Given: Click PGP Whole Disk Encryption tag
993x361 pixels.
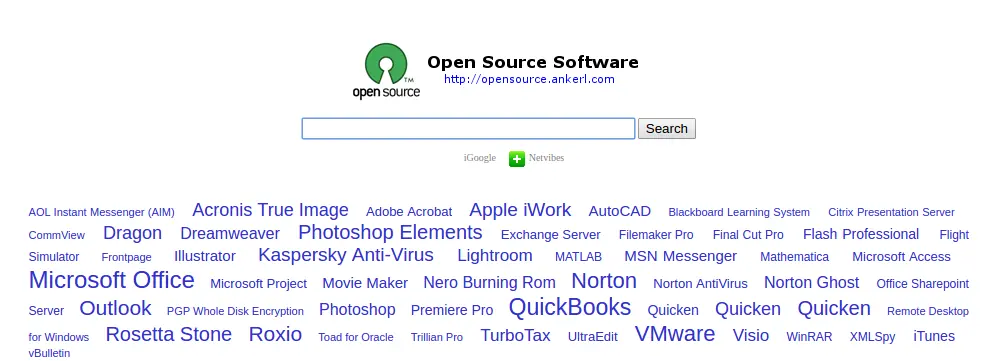Looking at the screenshot, I should (235, 312).
